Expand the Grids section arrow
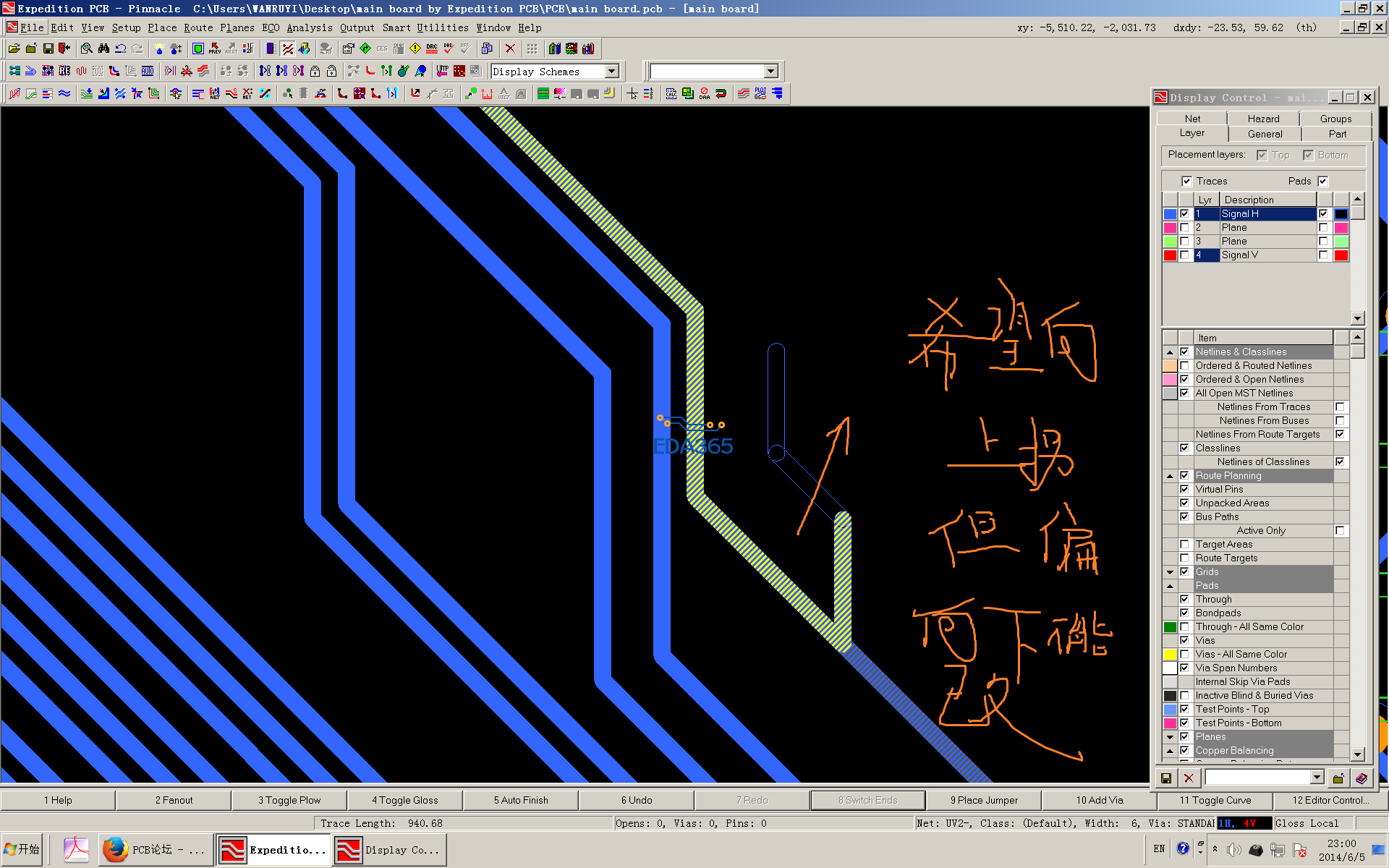This screenshot has width=1389, height=868. pos(1170,572)
